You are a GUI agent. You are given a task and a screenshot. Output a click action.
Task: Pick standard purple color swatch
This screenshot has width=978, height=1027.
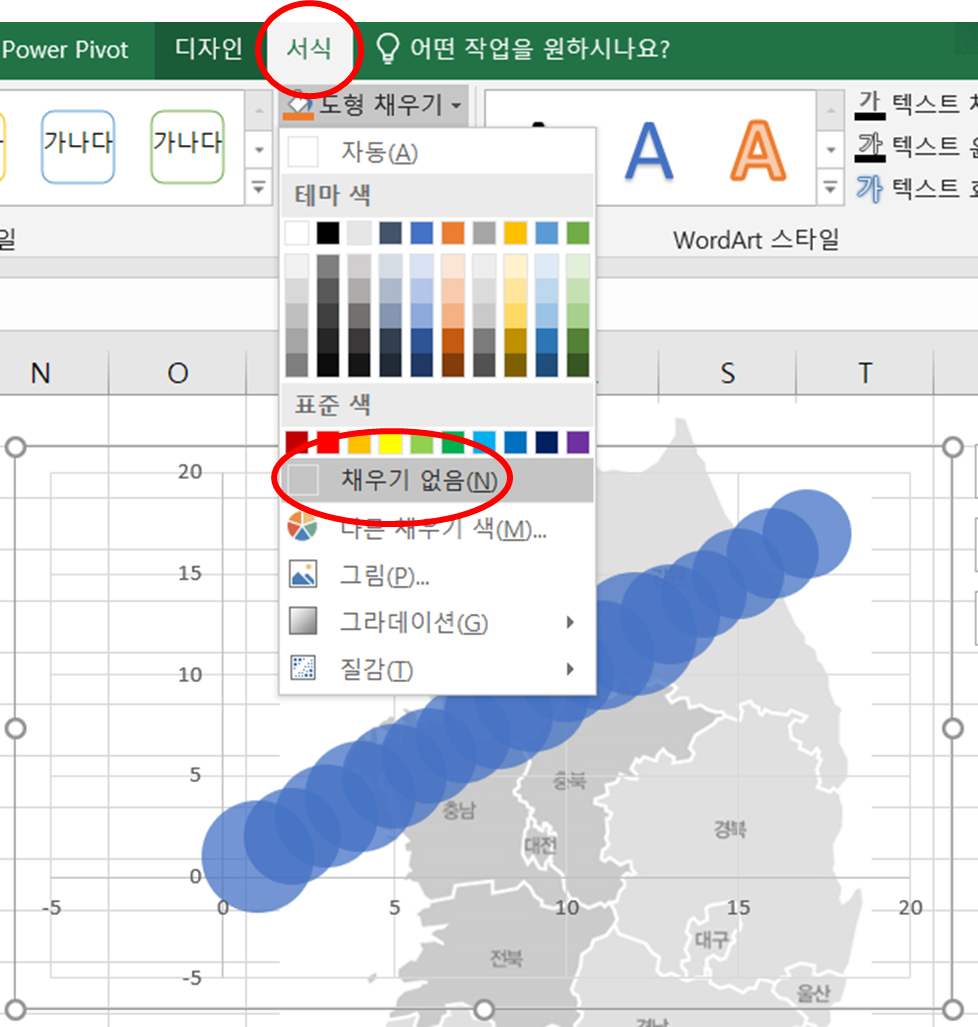click(578, 442)
